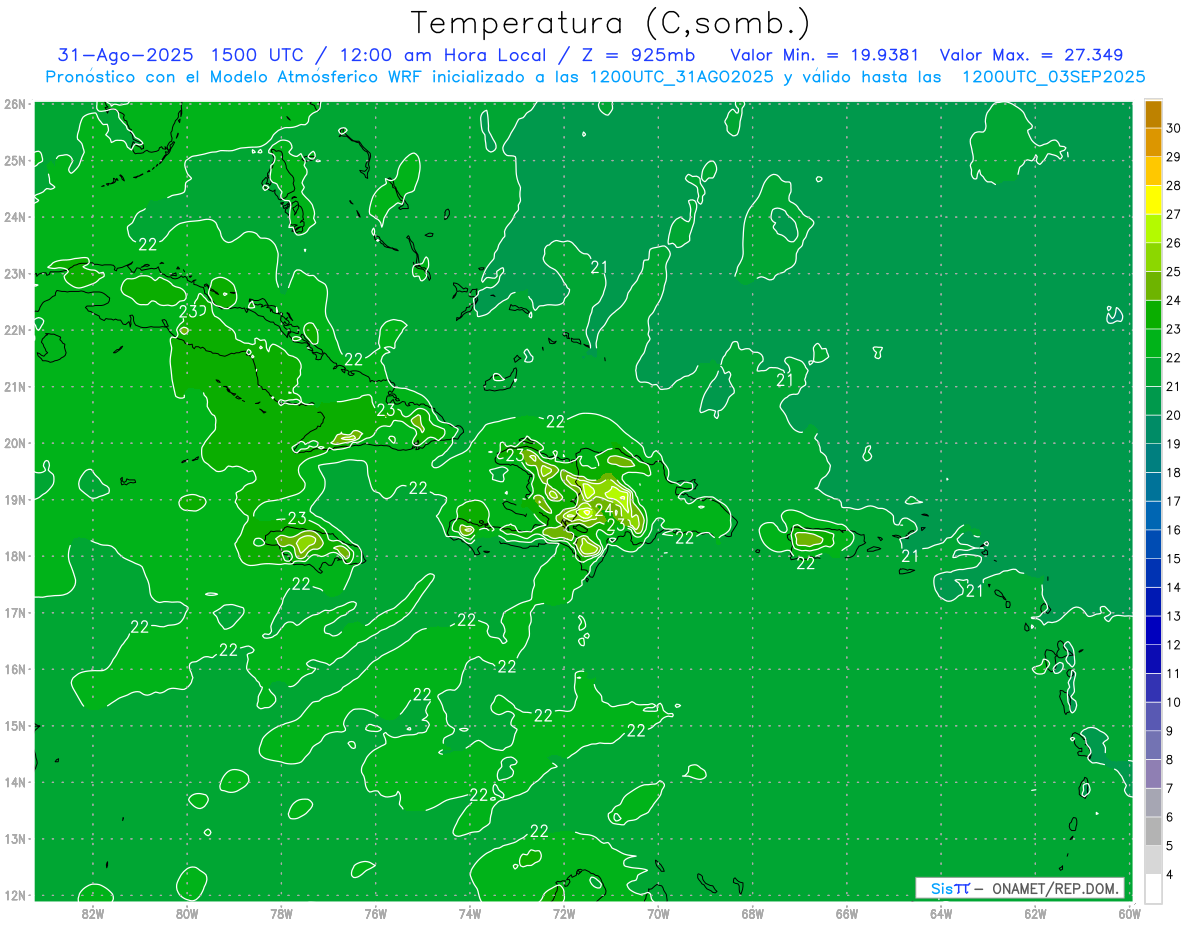1200x927 pixels.
Task: Pick the teal swatch between 19 and 18
Action: pos(1153,458)
